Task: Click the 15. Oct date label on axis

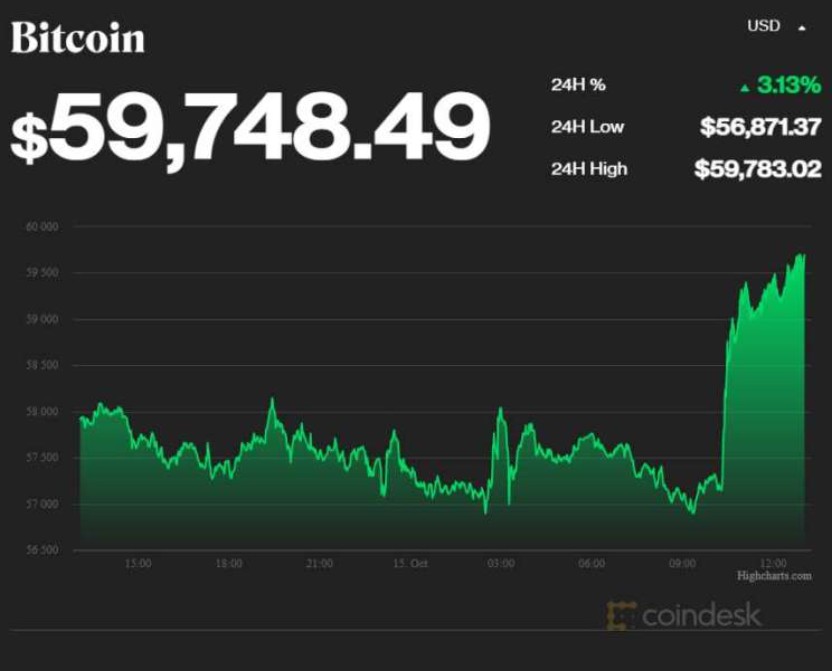Action: coord(410,564)
